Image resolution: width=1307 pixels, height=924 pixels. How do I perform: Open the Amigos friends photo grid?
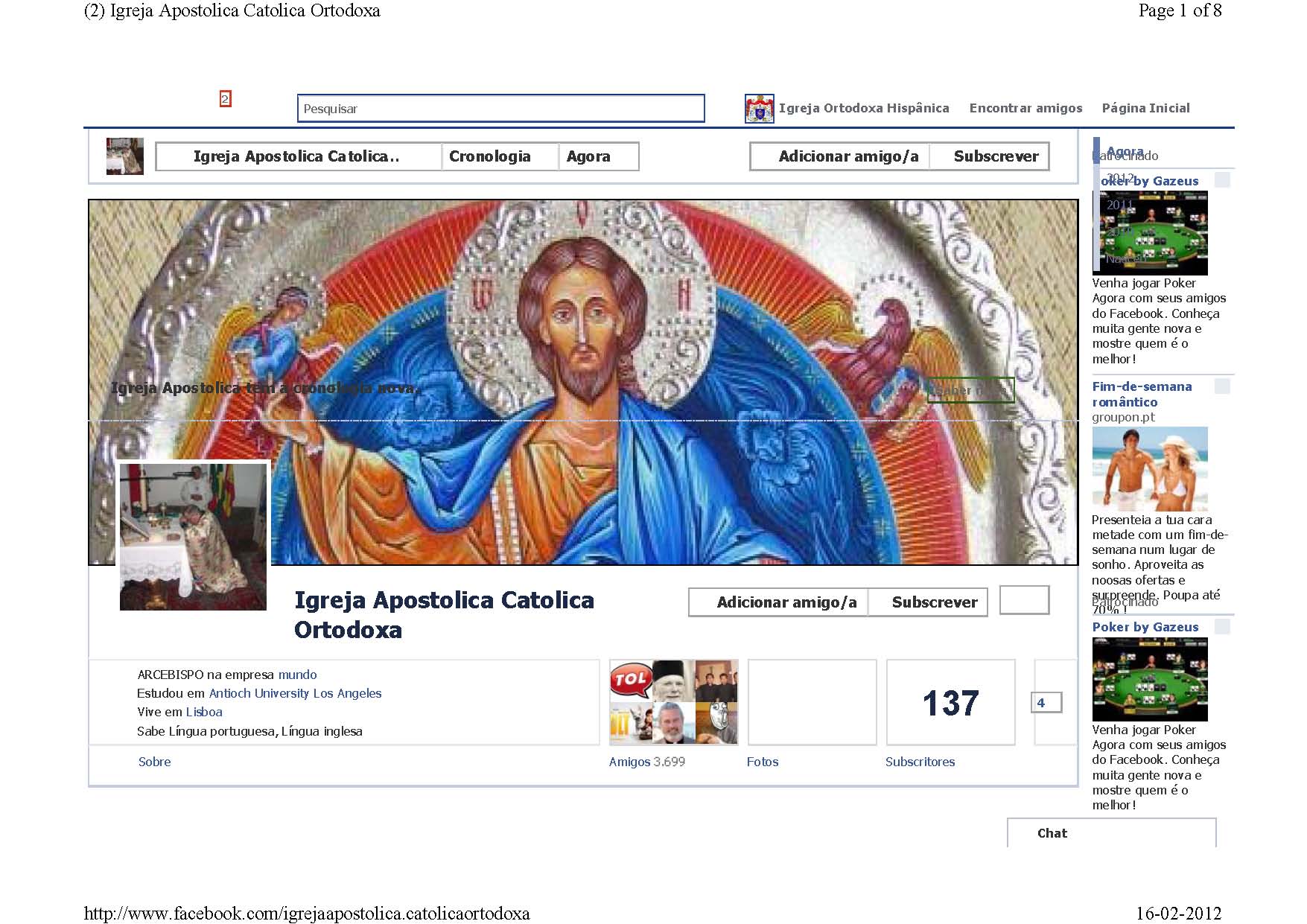pyautogui.click(x=673, y=701)
